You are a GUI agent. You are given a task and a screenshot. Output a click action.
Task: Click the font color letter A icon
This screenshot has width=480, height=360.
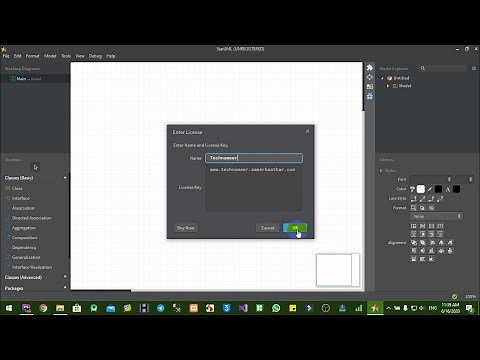pos(448,189)
